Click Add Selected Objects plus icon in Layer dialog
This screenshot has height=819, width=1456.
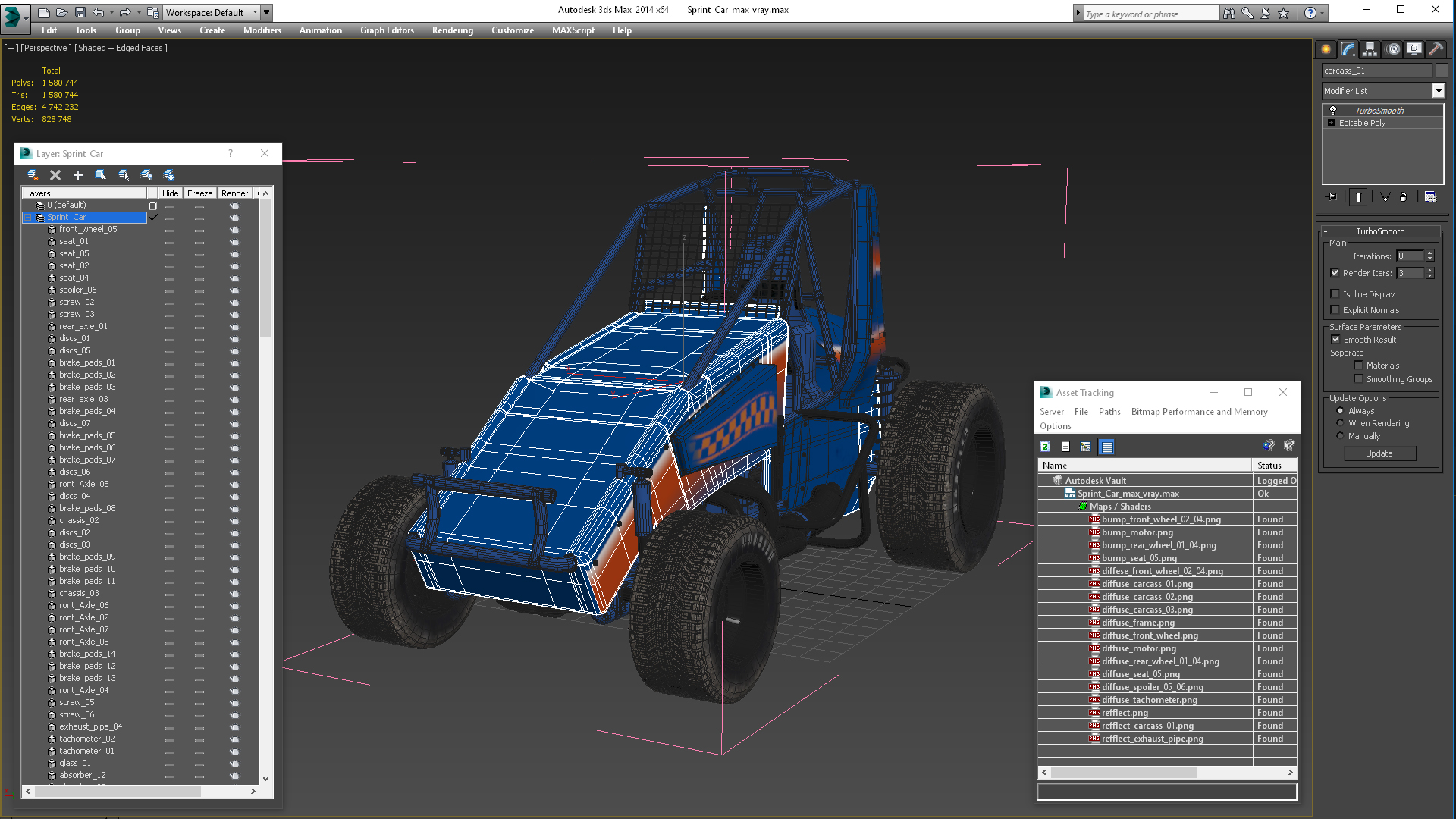[77, 175]
